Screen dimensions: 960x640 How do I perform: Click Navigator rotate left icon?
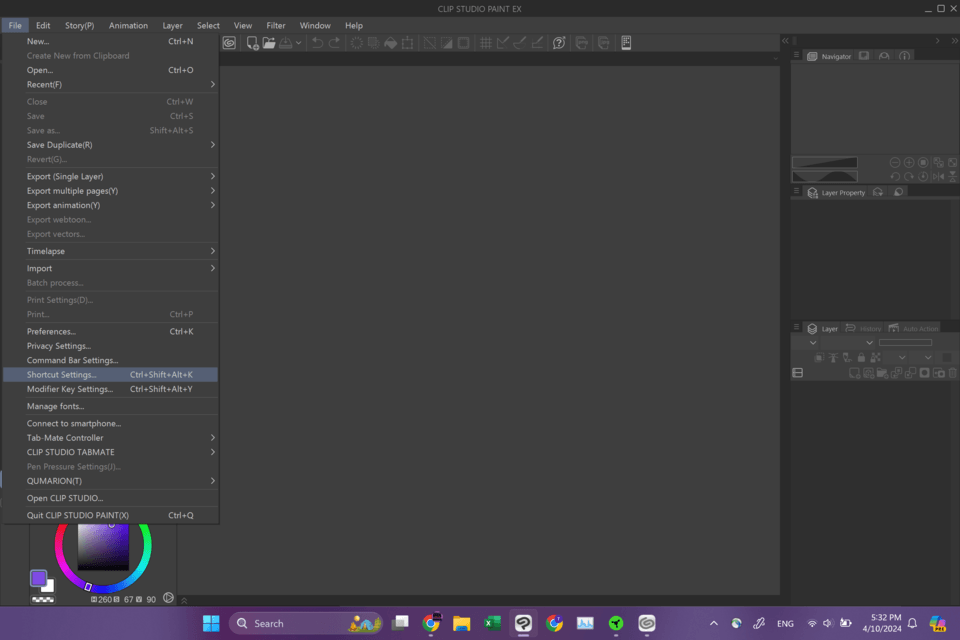click(x=894, y=176)
